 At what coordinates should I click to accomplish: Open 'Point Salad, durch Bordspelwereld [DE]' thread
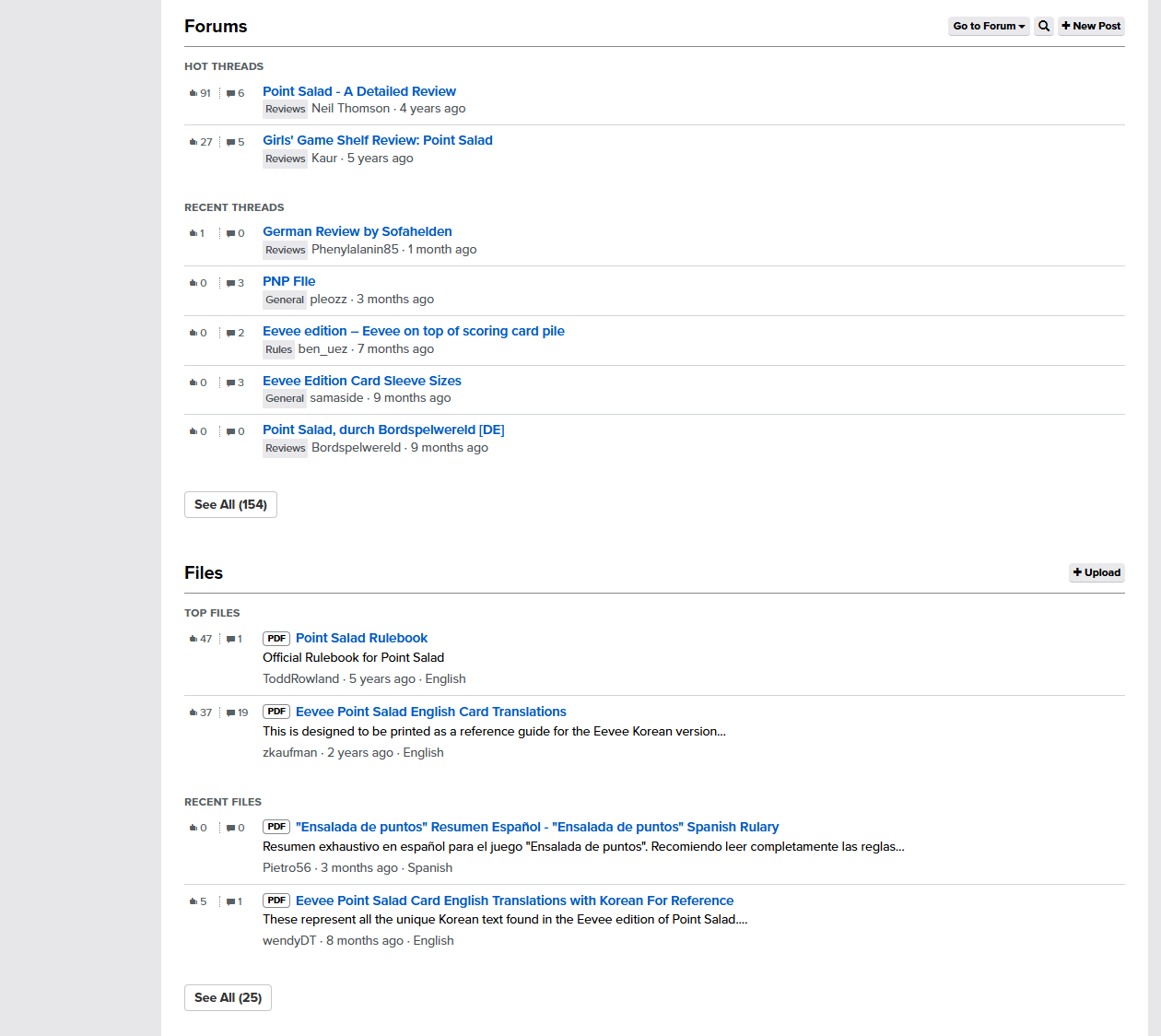pyautogui.click(x=383, y=430)
